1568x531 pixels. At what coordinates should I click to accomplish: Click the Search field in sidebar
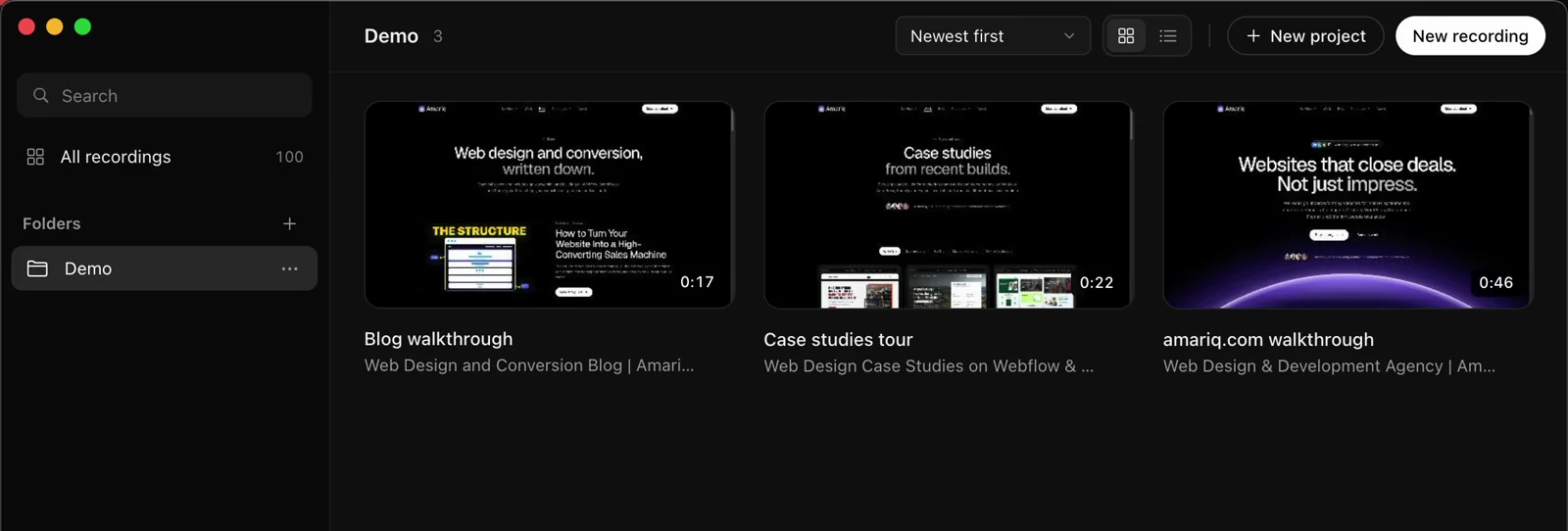(165, 95)
